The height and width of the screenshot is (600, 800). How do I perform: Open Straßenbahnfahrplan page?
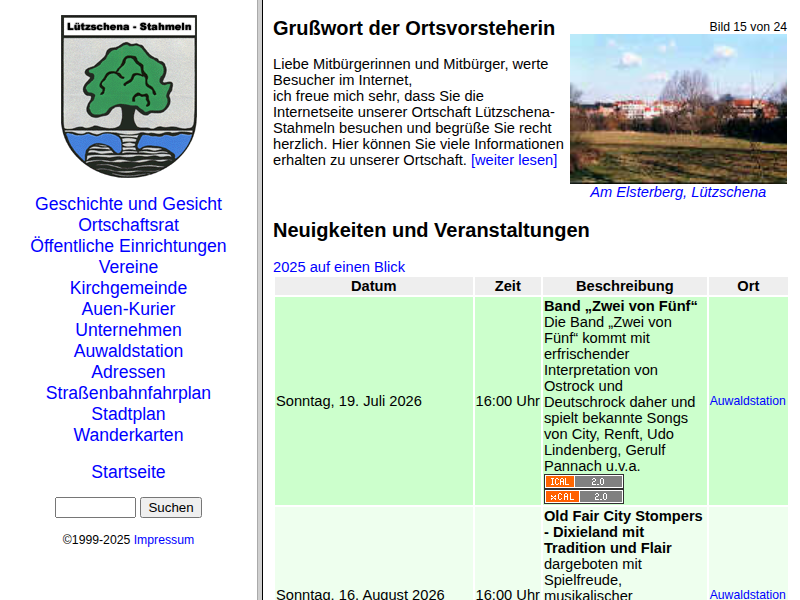pos(129,393)
